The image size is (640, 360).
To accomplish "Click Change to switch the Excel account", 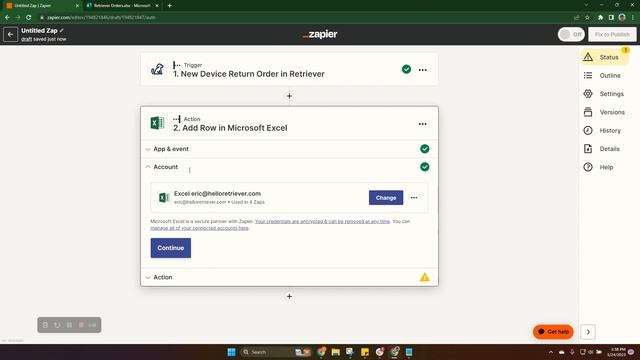I will click(x=386, y=198).
